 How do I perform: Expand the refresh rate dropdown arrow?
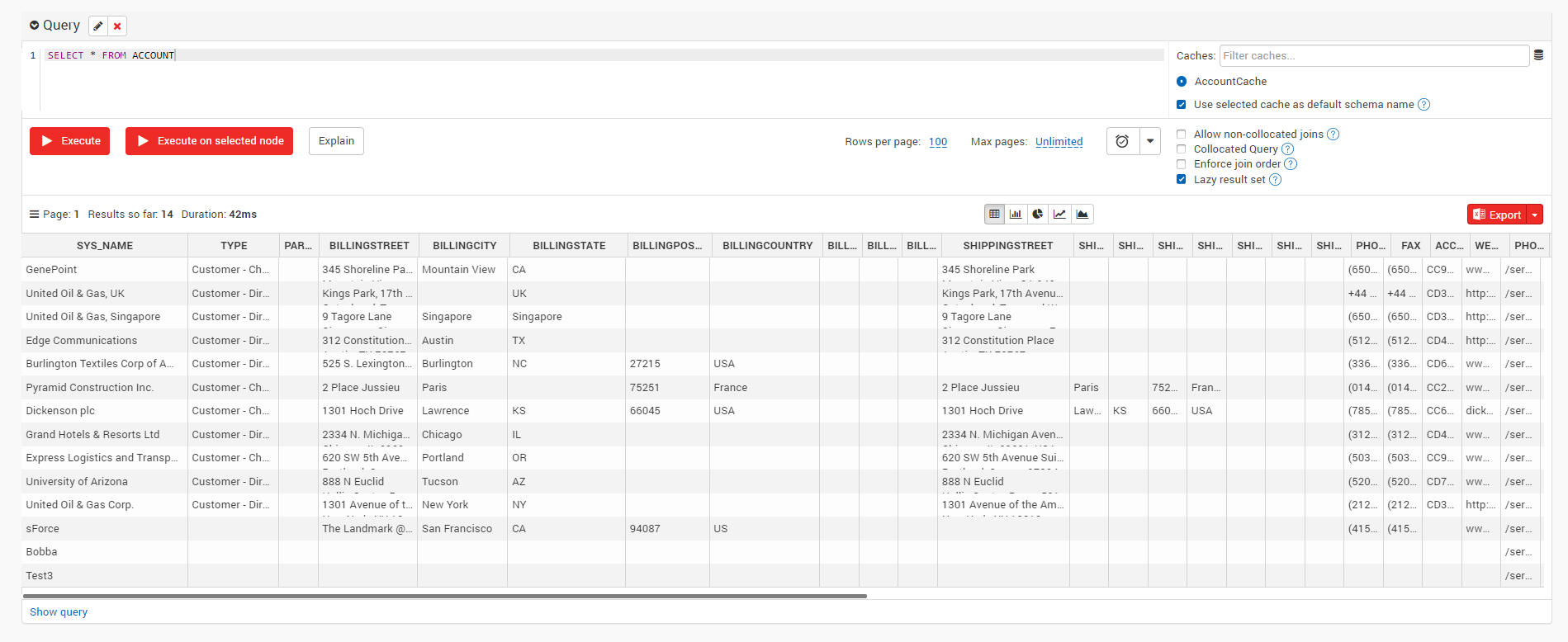pos(1150,141)
